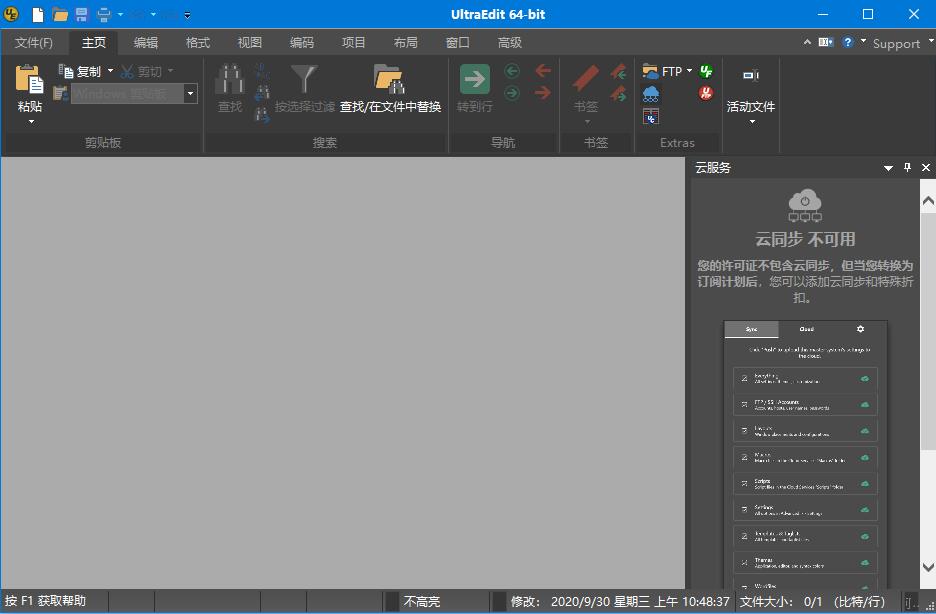Click the 查找 binoculars icon
Image resolution: width=936 pixels, height=614 pixels.
(x=230, y=78)
